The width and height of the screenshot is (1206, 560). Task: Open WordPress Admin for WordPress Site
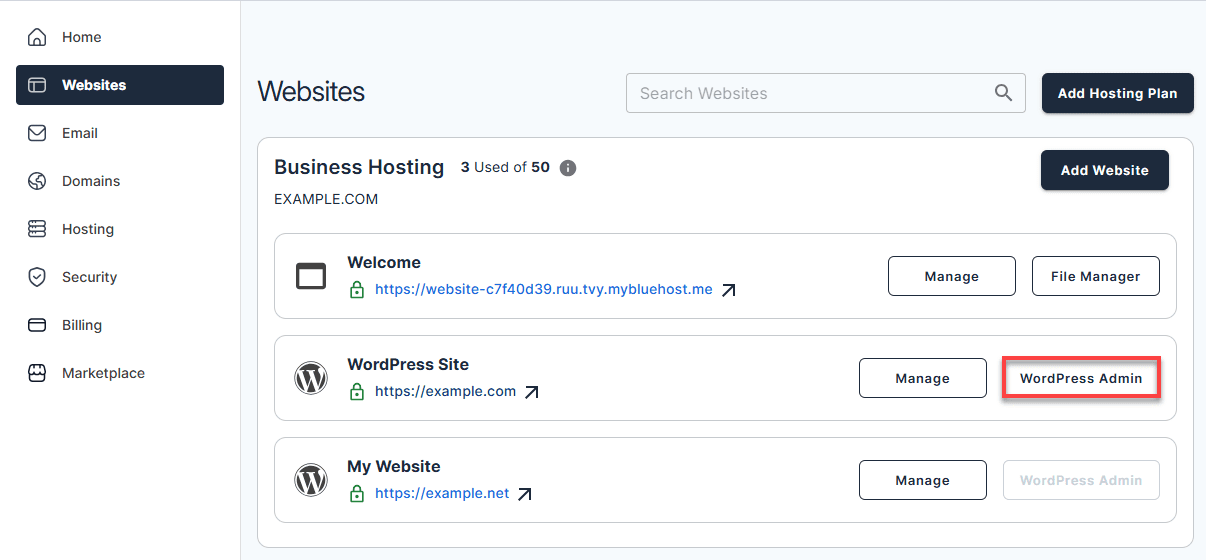[x=1080, y=378]
